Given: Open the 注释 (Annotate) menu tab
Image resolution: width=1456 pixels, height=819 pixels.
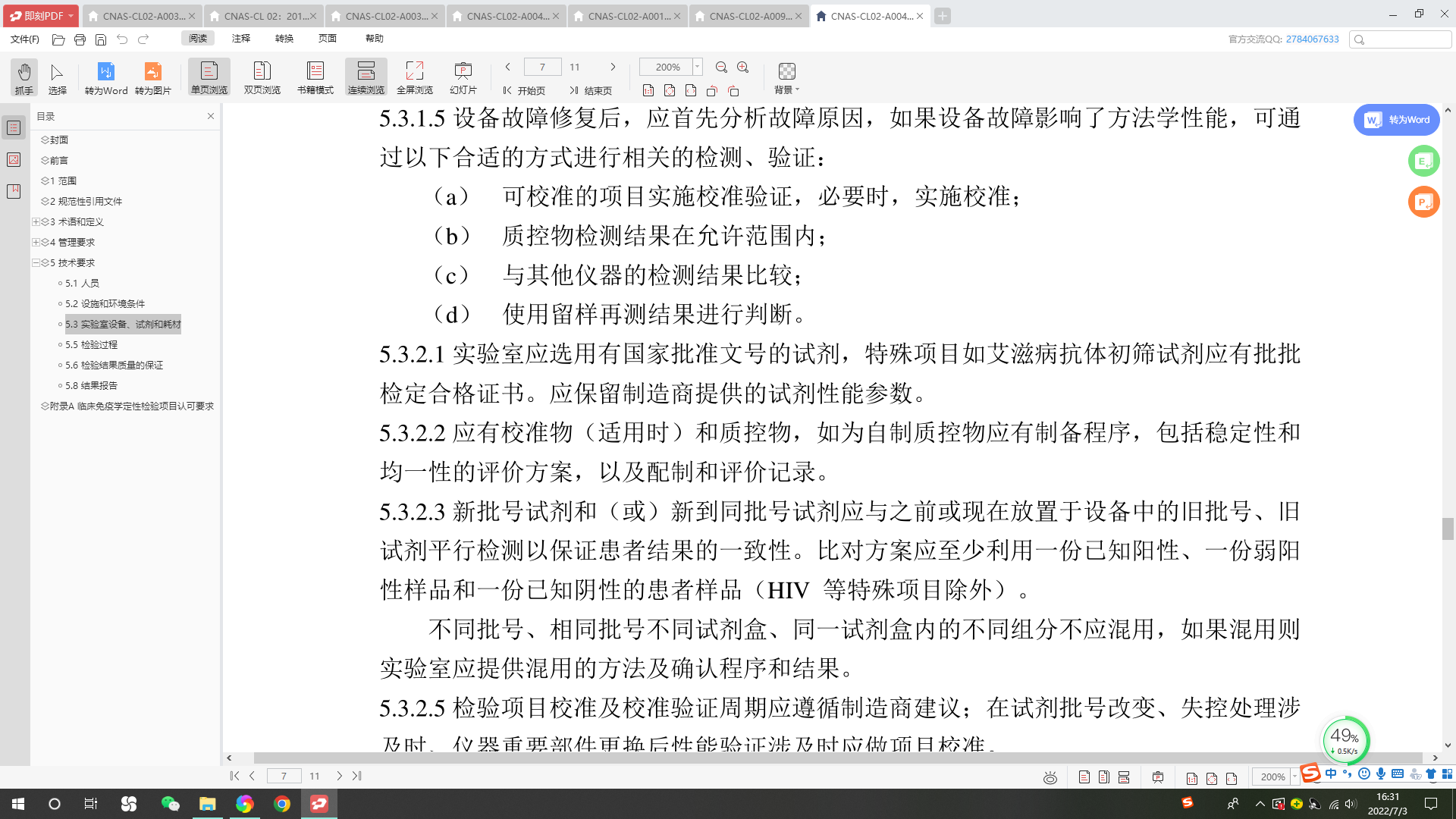Looking at the screenshot, I should pos(241,38).
